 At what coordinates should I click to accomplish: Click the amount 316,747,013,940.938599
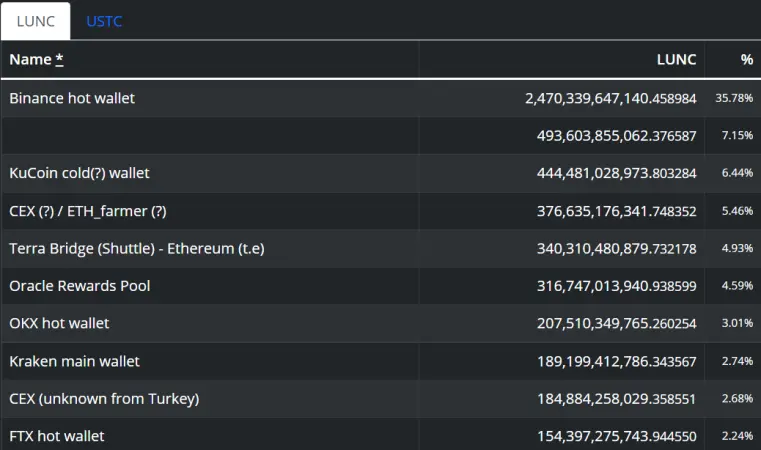(616, 286)
